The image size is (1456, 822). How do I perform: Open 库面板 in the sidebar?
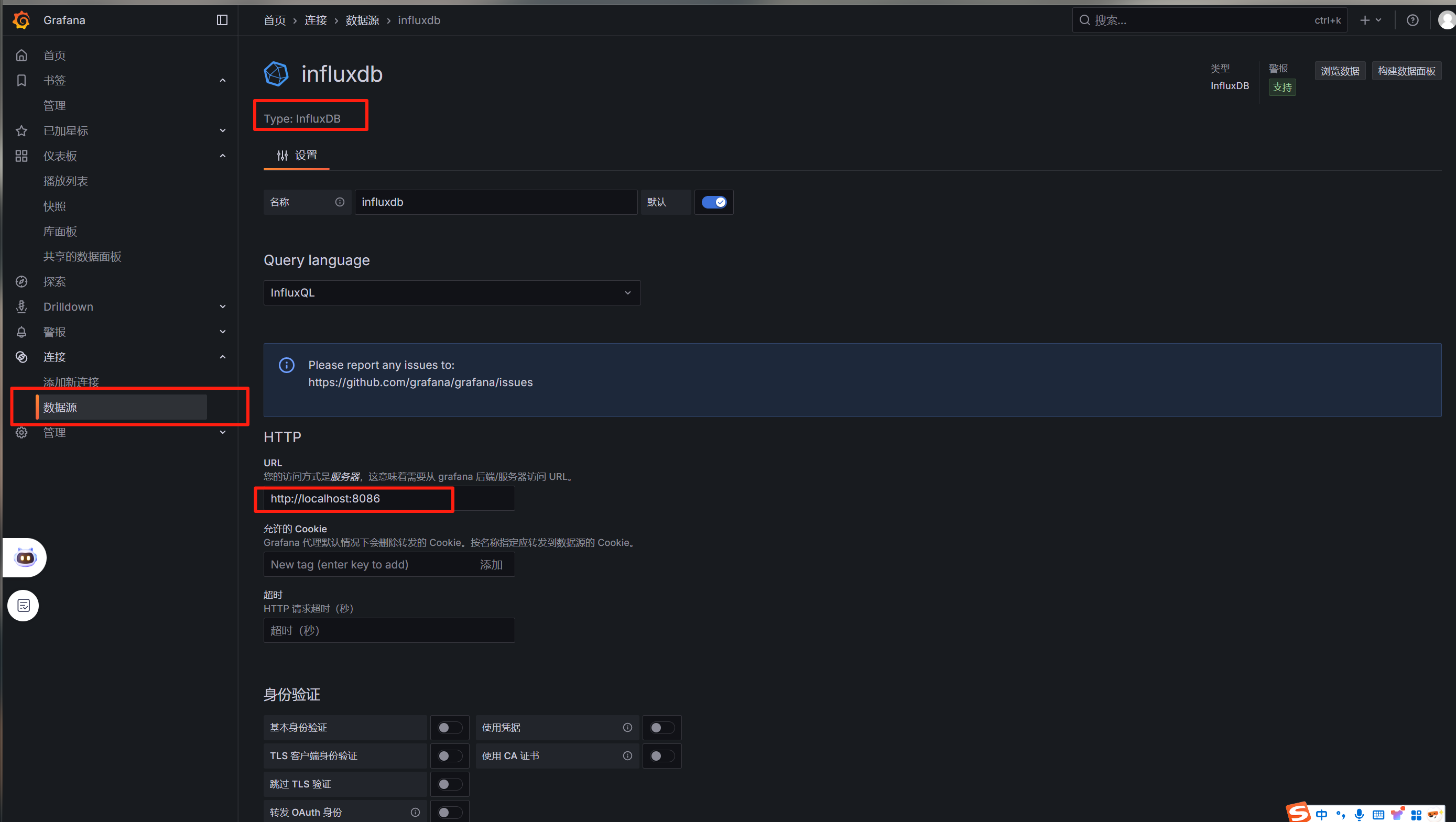pyautogui.click(x=60, y=231)
